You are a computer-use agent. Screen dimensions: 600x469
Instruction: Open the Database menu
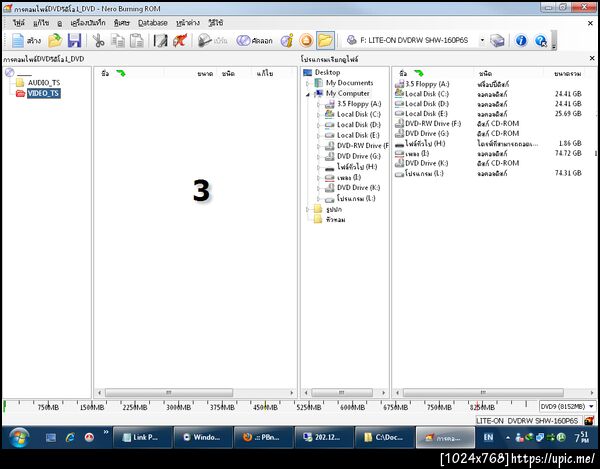tap(153, 23)
